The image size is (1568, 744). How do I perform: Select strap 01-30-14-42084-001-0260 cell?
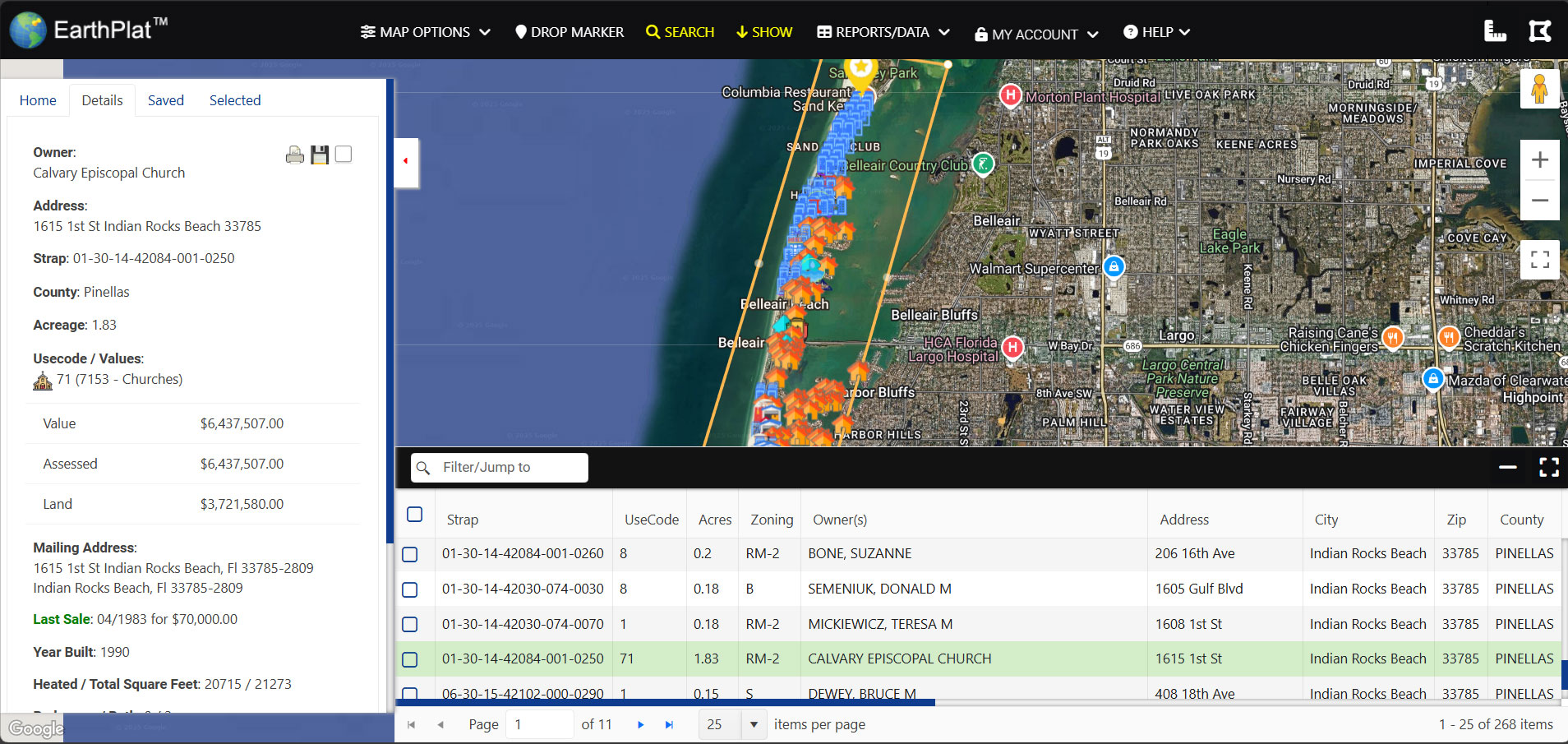pos(523,553)
